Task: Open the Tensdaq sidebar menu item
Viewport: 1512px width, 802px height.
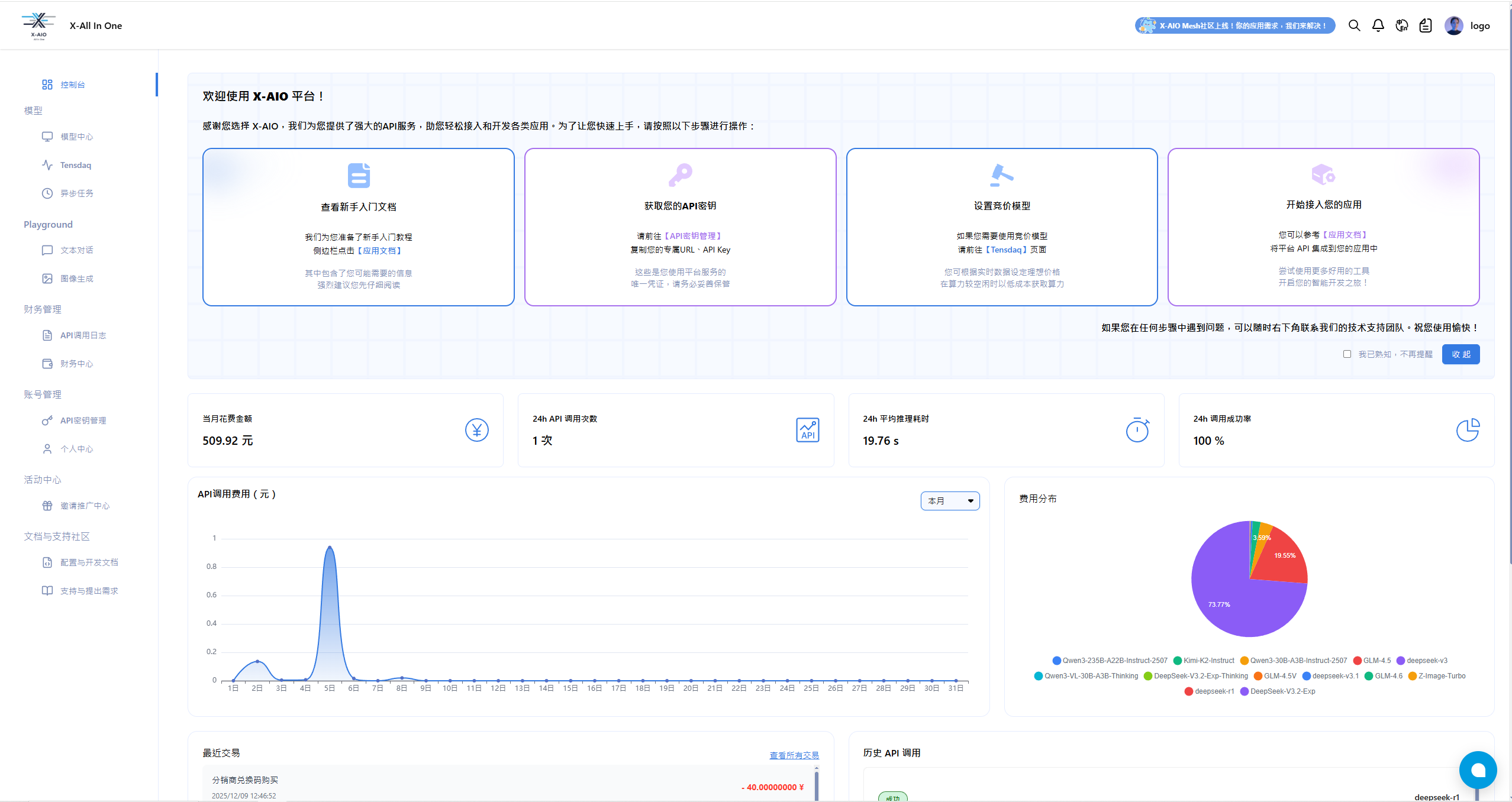Action: pyautogui.click(x=75, y=165)
